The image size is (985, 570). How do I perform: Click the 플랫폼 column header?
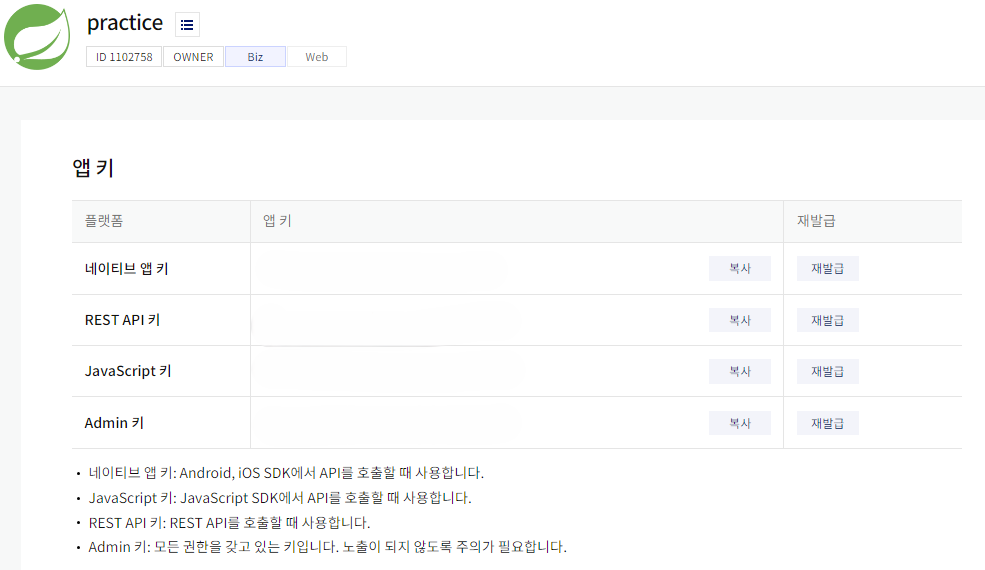coord(104,221)
